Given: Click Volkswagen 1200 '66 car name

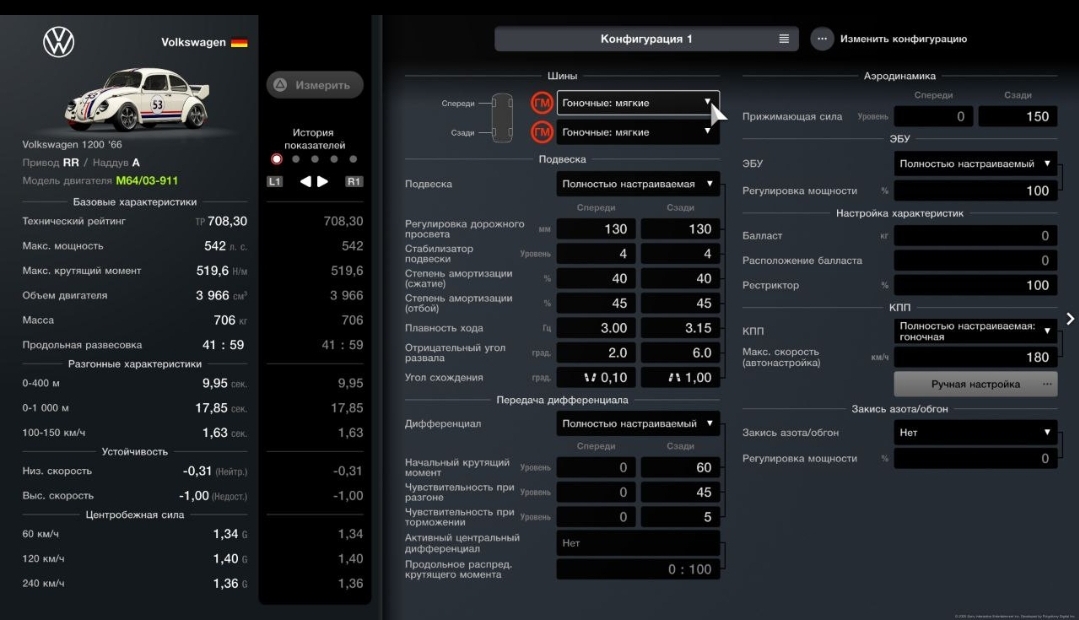Looking at the screenshot, I should 72,145.
